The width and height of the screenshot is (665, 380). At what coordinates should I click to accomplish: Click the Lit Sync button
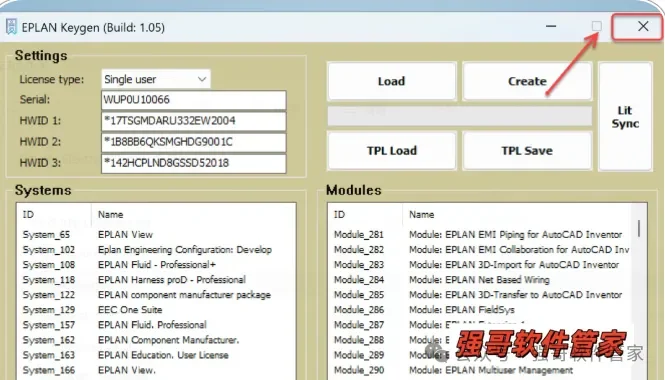pos(625,117)
